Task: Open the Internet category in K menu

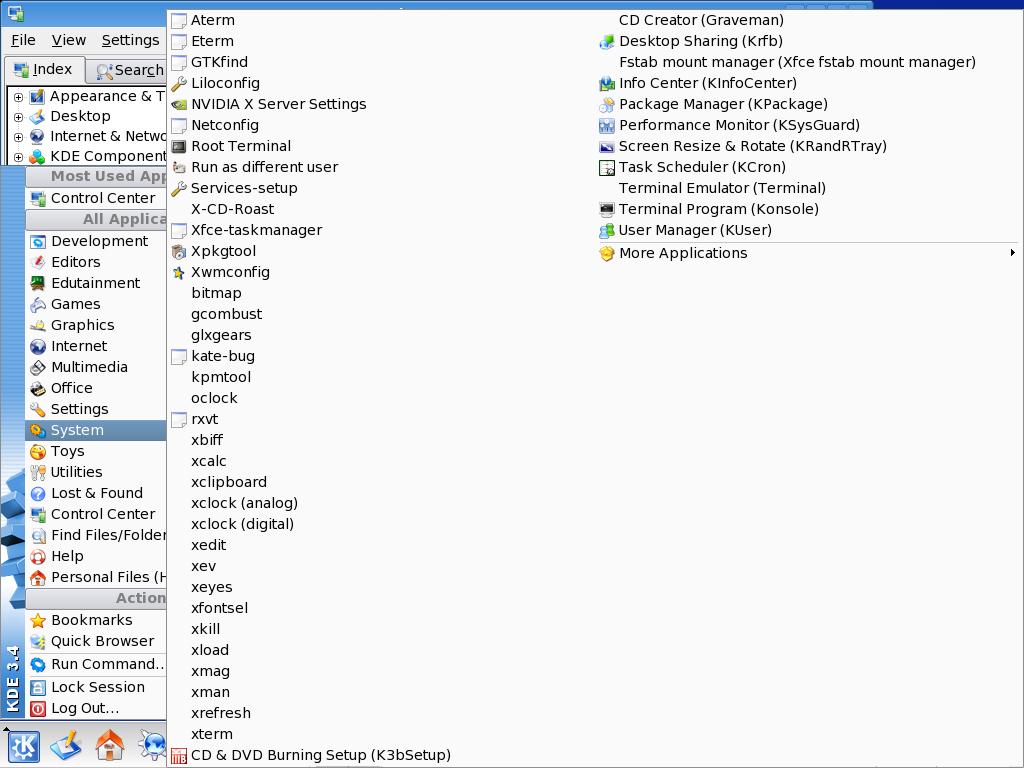Action: [95, 346]
